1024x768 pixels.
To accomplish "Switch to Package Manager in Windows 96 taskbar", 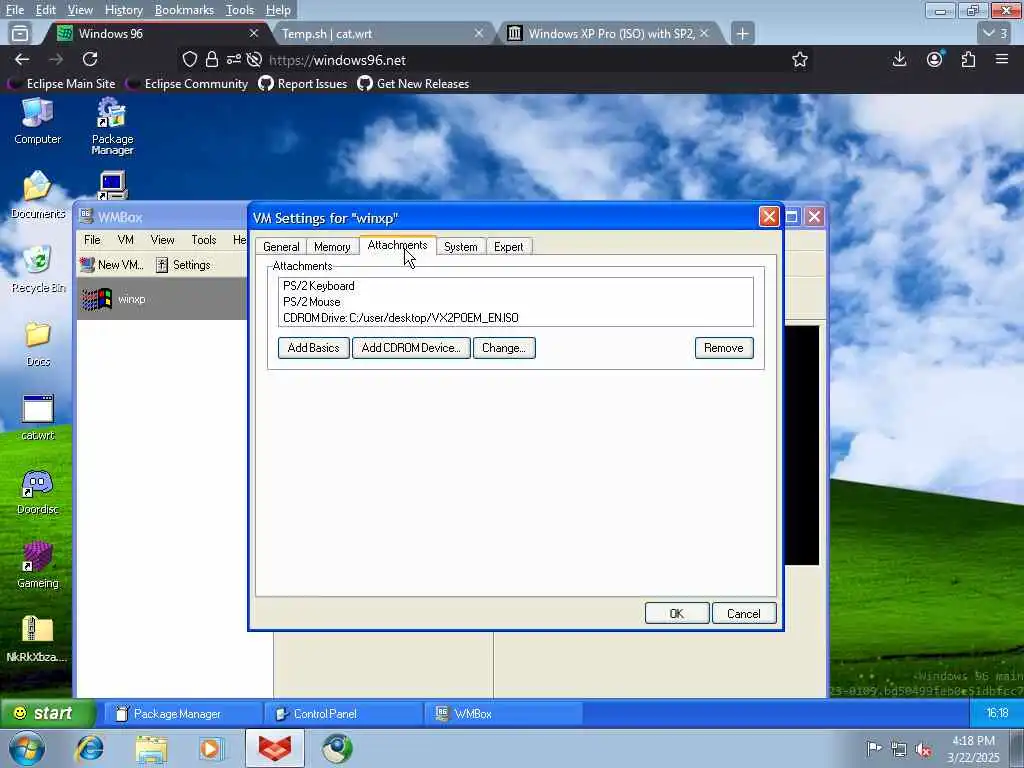I will (x=182, y=714).
